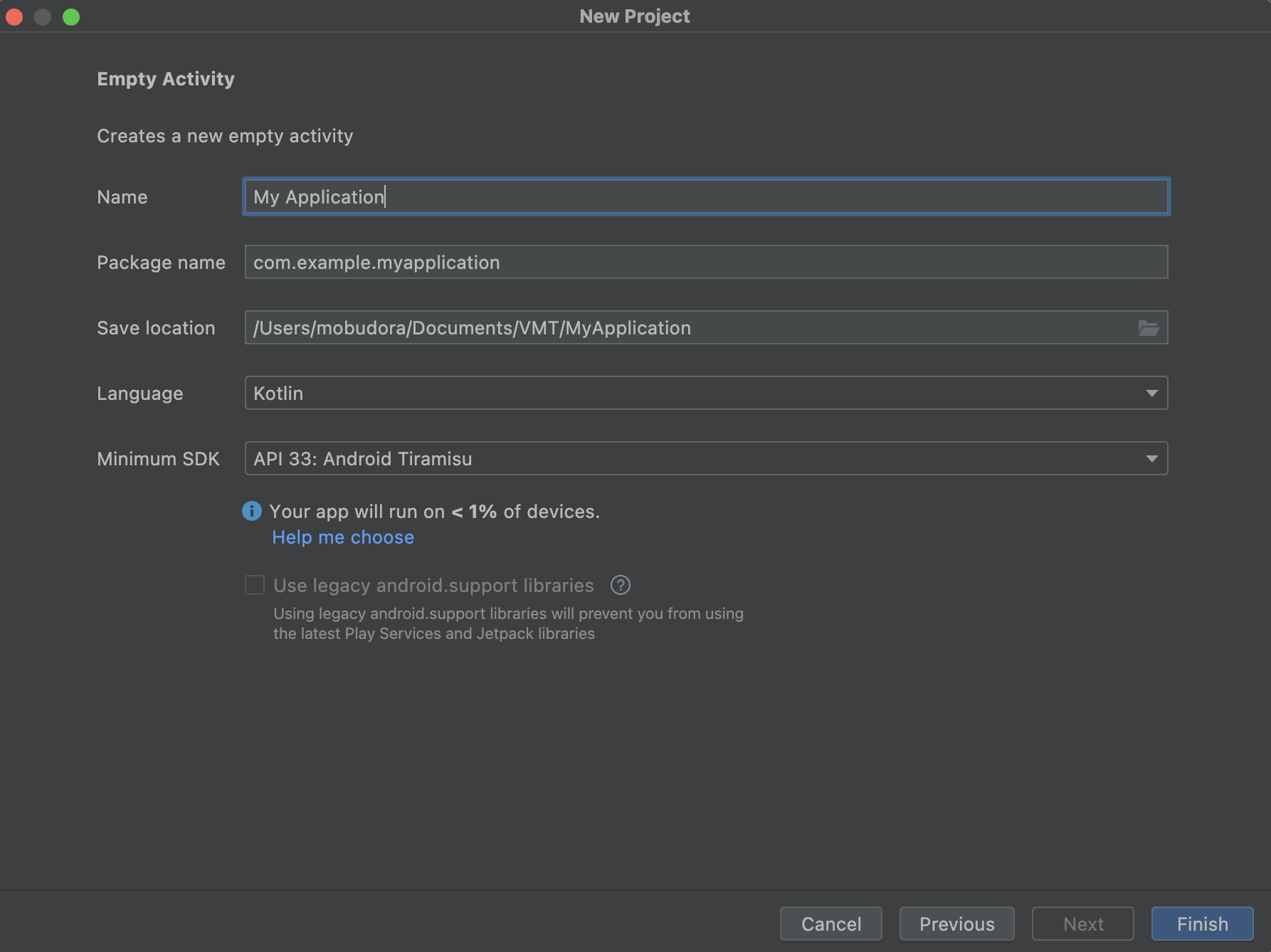Click the Empty Activity heading
1271x952 pixels.
coord(165,79)
